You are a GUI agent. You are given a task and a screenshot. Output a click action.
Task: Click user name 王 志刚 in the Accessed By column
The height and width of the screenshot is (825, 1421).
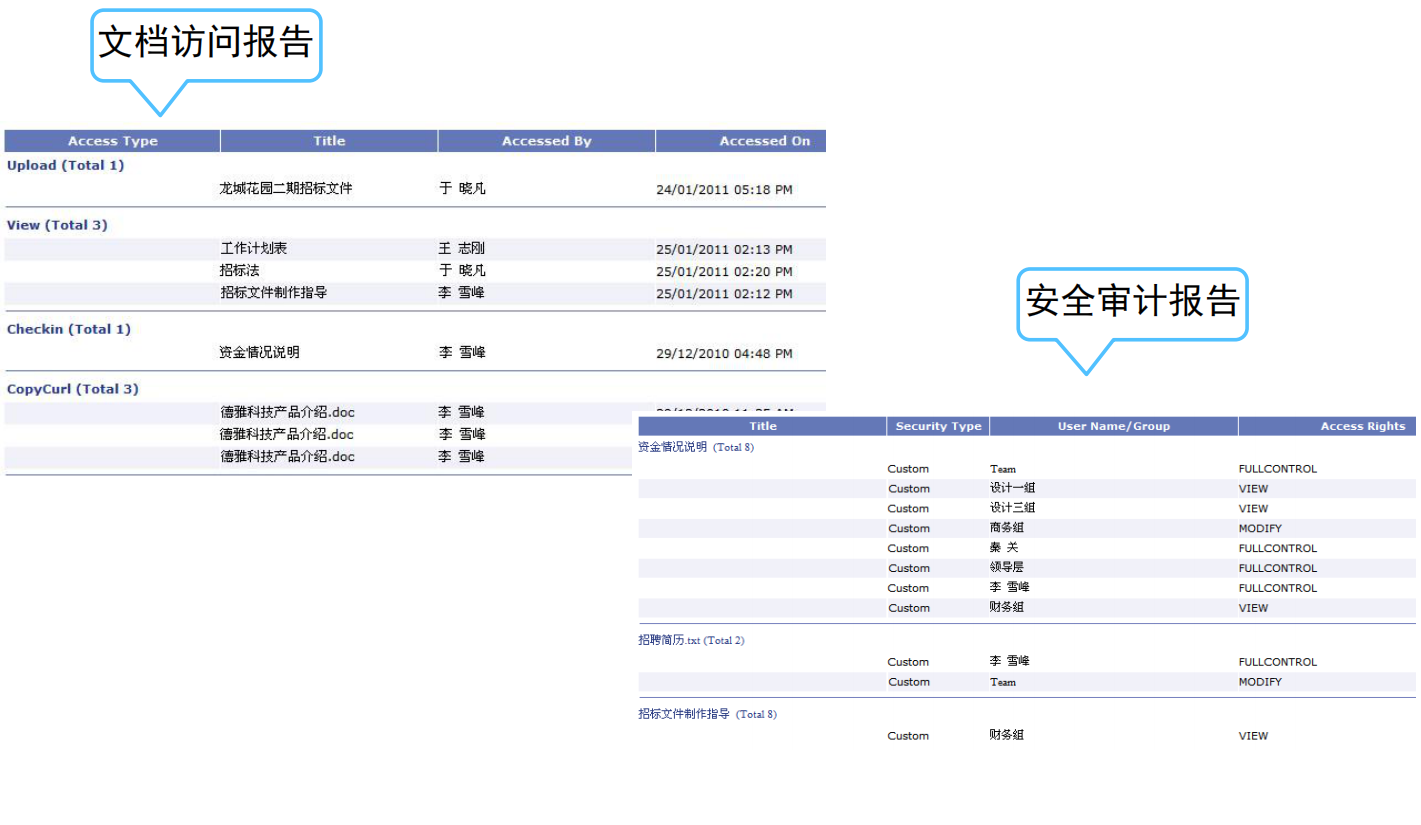(461, 249)
